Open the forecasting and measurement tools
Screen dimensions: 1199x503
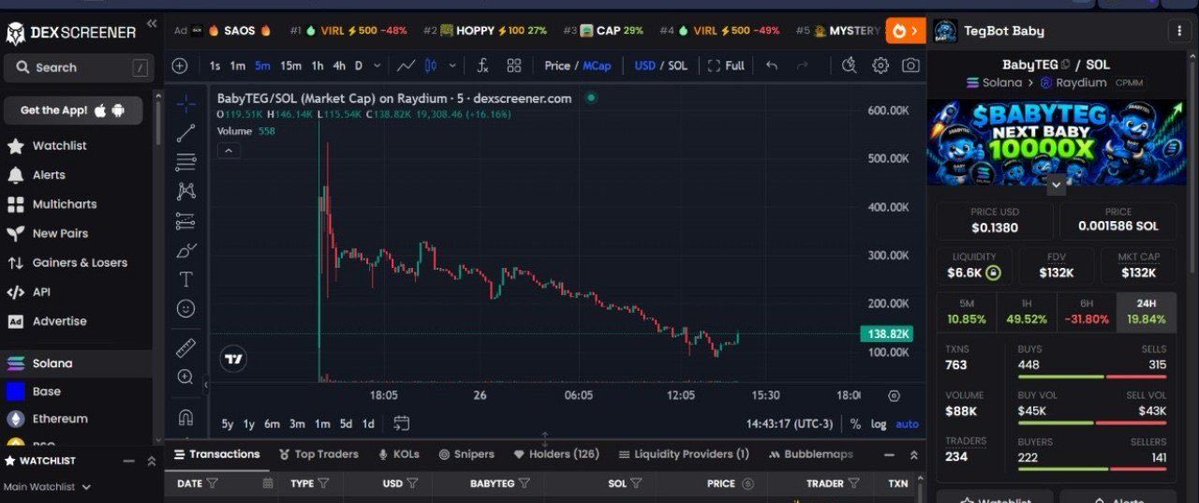click(186, 221)
